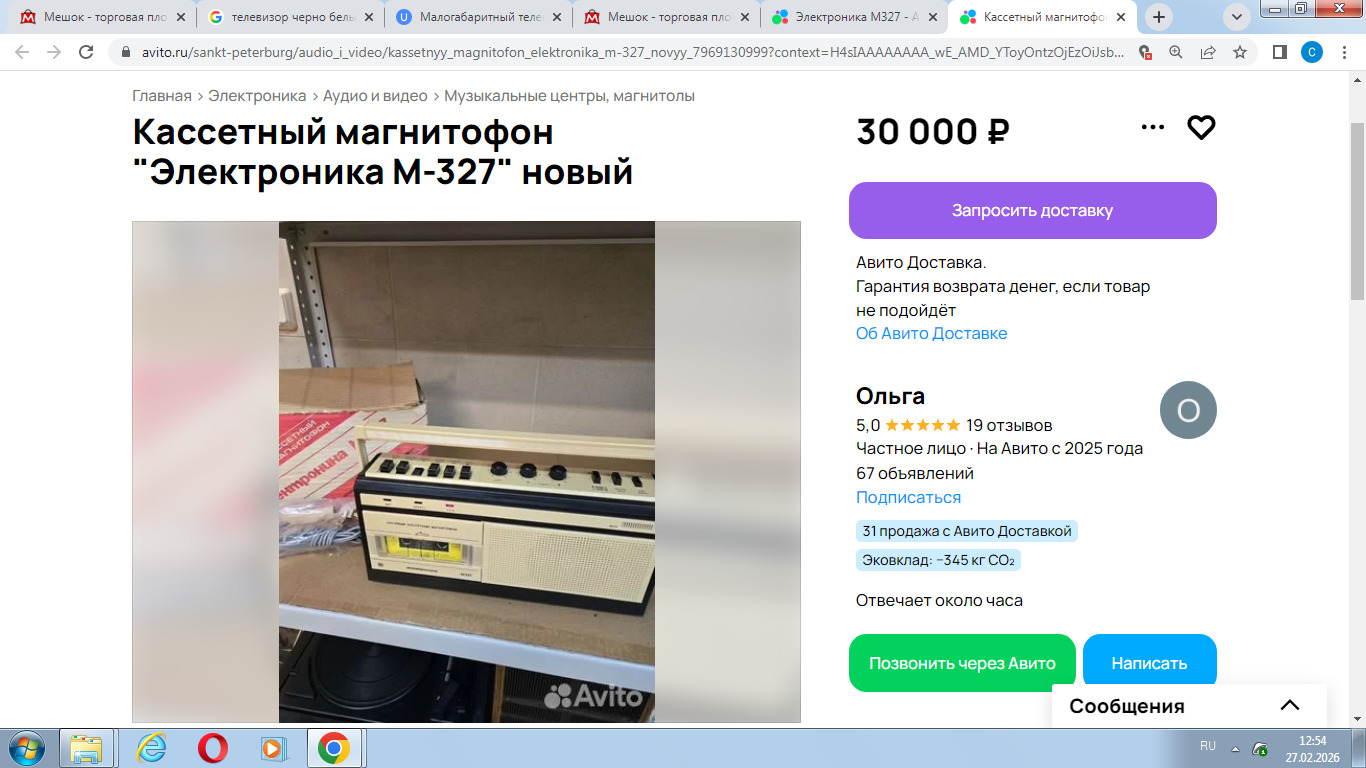Screen dimensions: 1366x768
Task: Click the page vertical scrollbar
Action: pyautogui.click(x=1357, y=400)
